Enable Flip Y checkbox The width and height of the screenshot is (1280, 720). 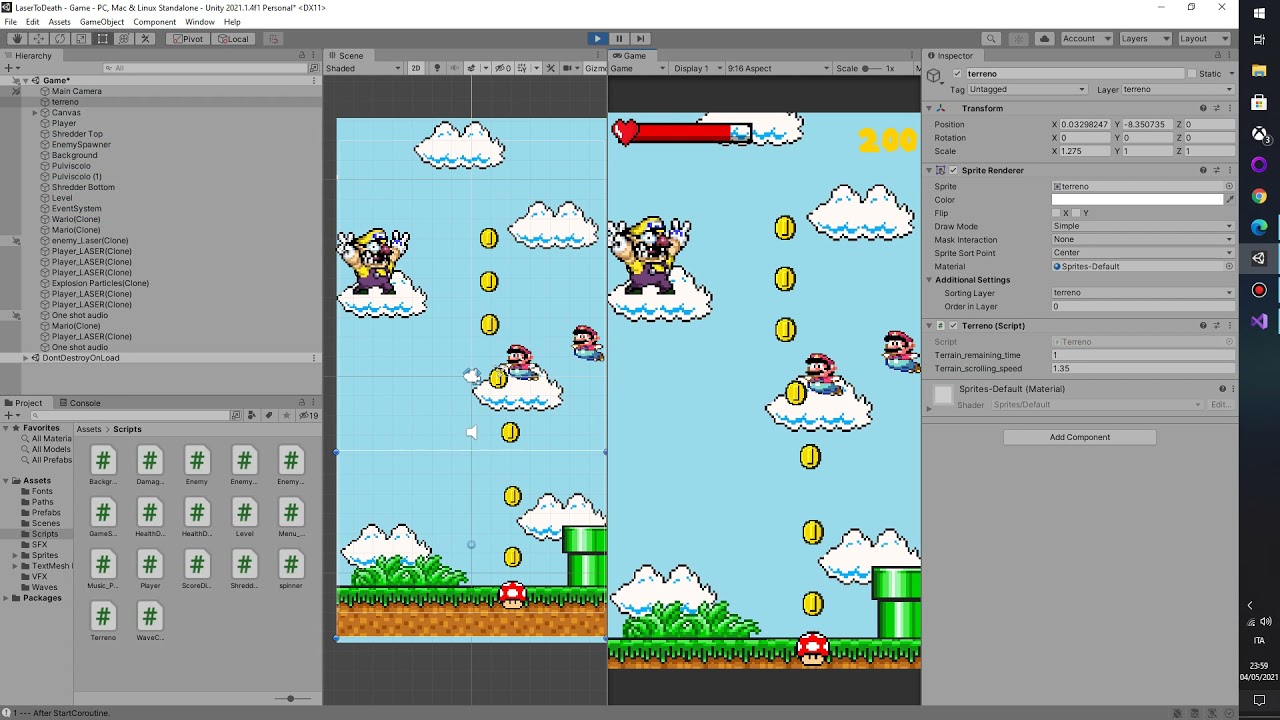1076,213
